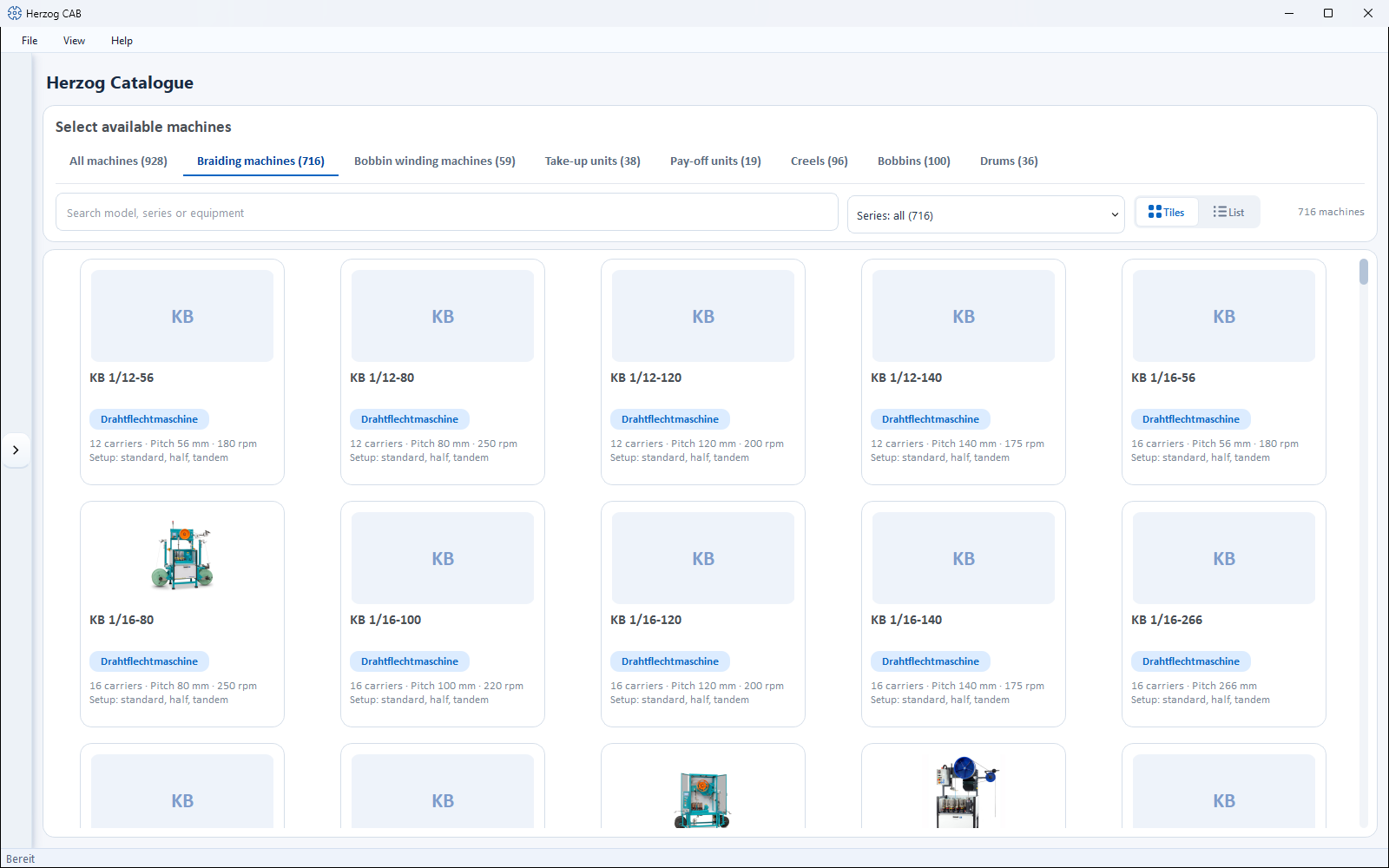This screenshot has width=1389, height=868.
Task: Click the teal machine photo in bottom row
Action: click(703, 799)
